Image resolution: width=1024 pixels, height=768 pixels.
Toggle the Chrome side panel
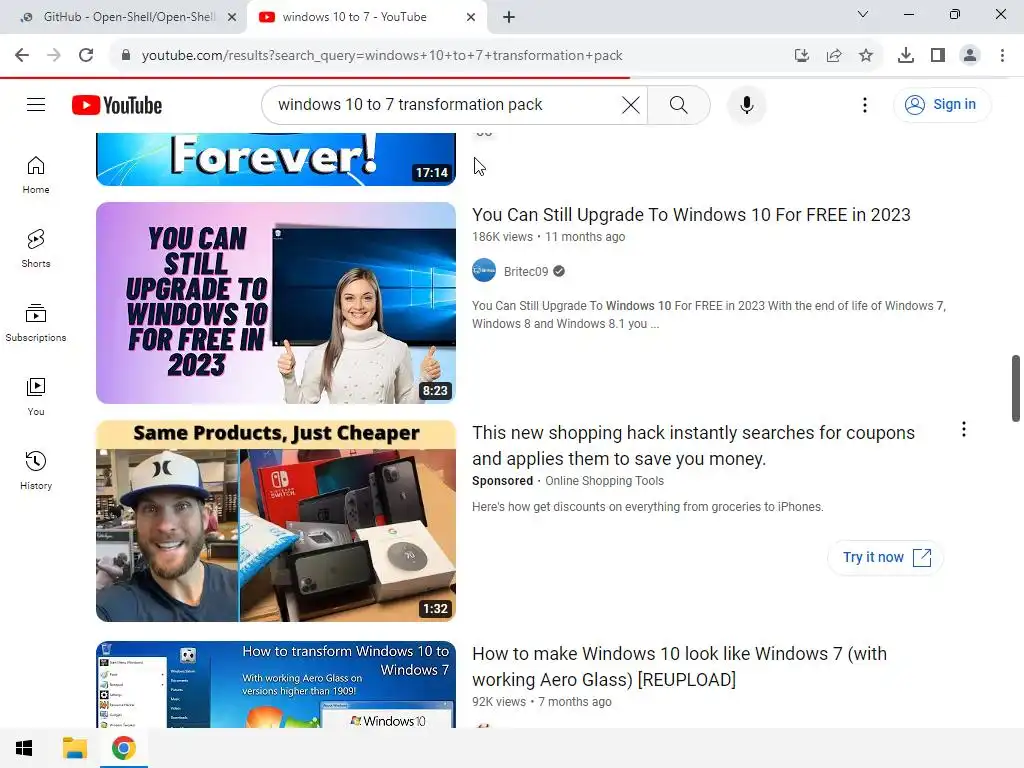pyautogui.click(x=938, y=56)
